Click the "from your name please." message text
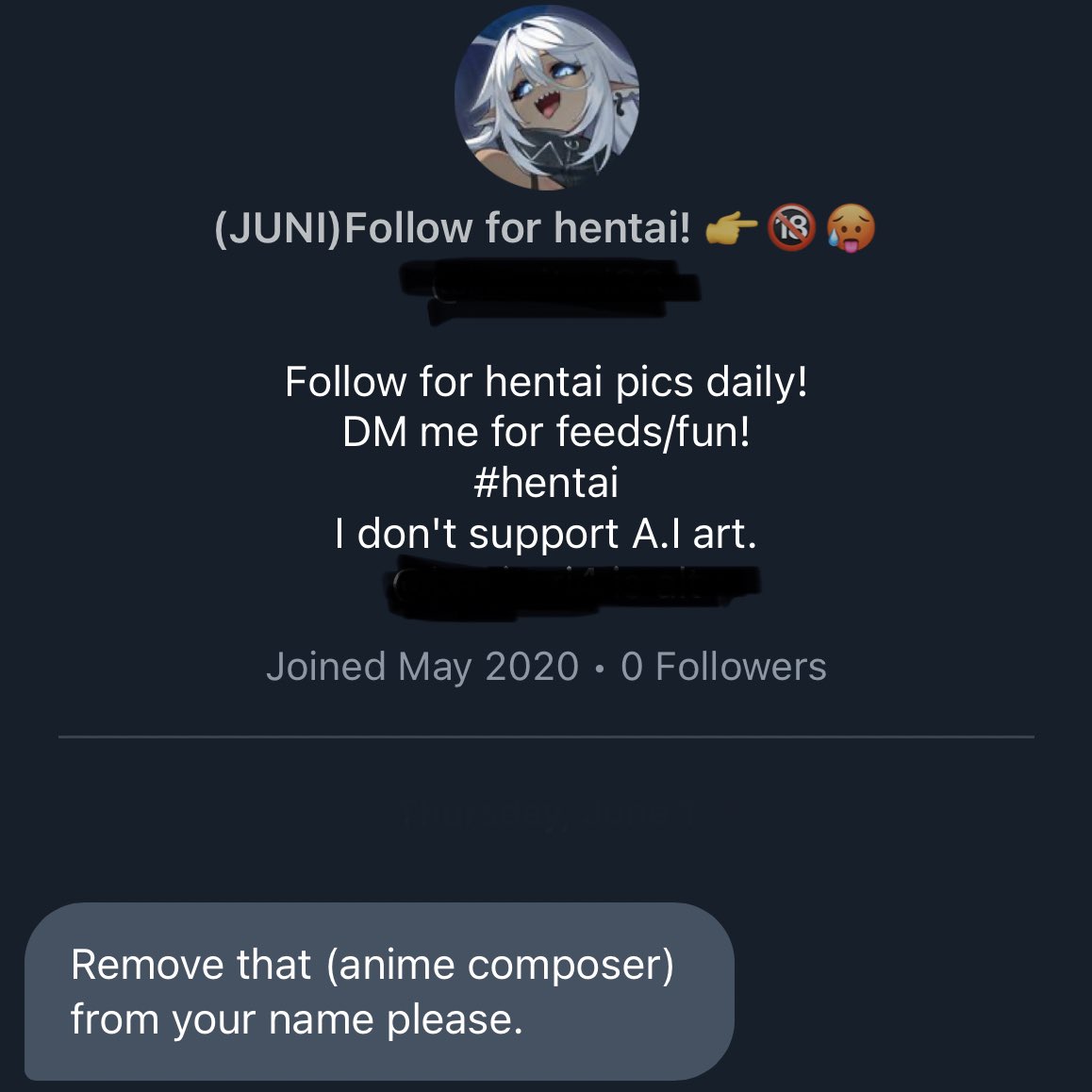 (x=296, y=1019)
